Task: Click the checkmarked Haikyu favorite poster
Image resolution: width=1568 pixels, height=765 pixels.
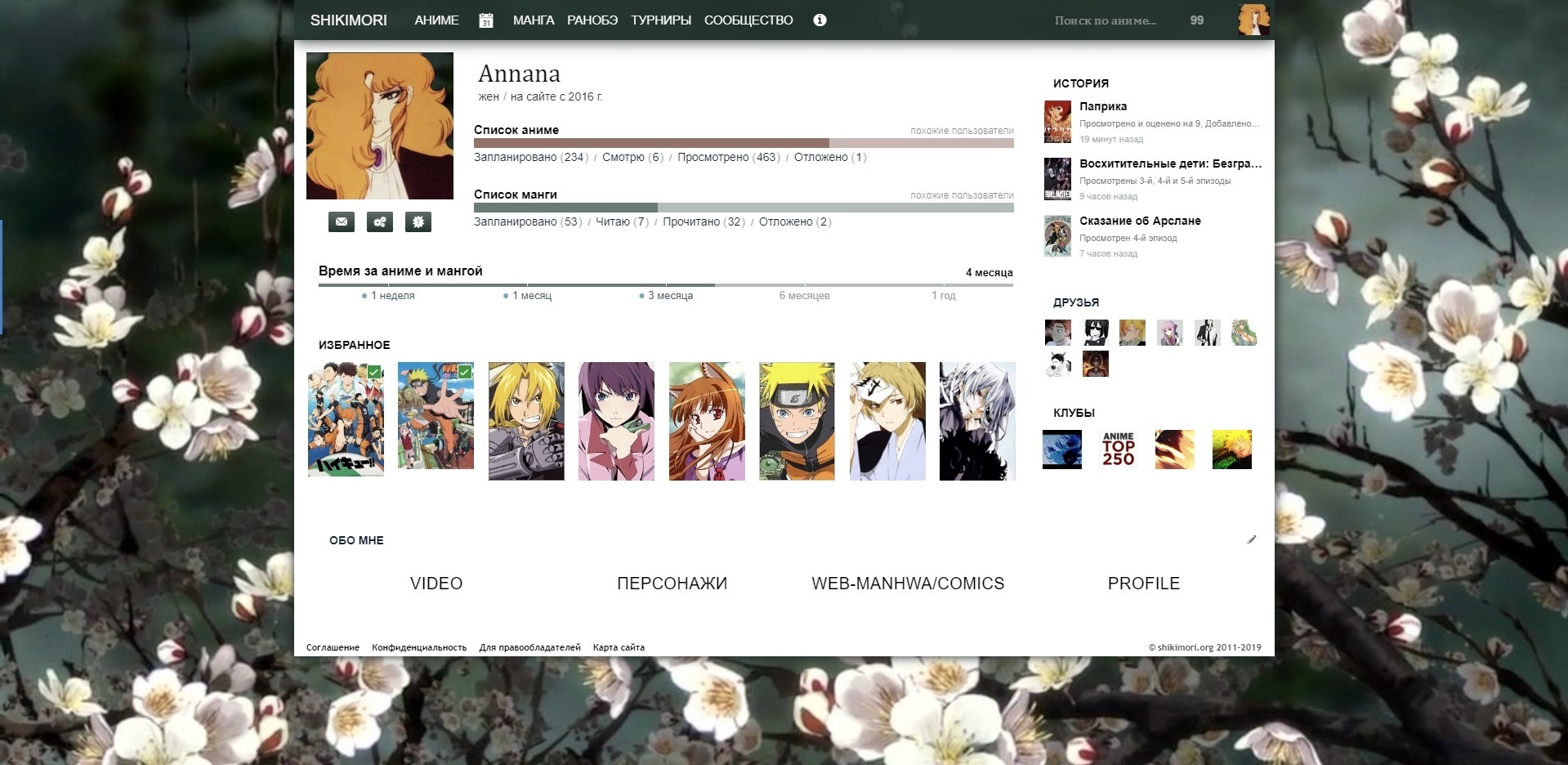Action: point(346,419)
